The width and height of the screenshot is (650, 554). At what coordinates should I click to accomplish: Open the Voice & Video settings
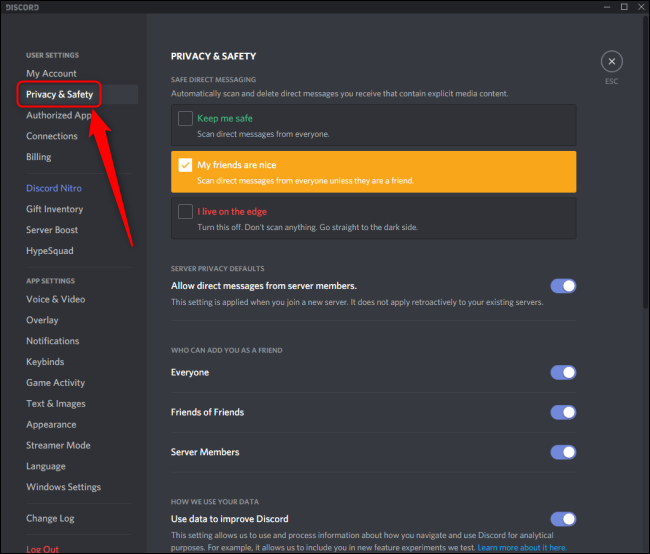point(56,299)
